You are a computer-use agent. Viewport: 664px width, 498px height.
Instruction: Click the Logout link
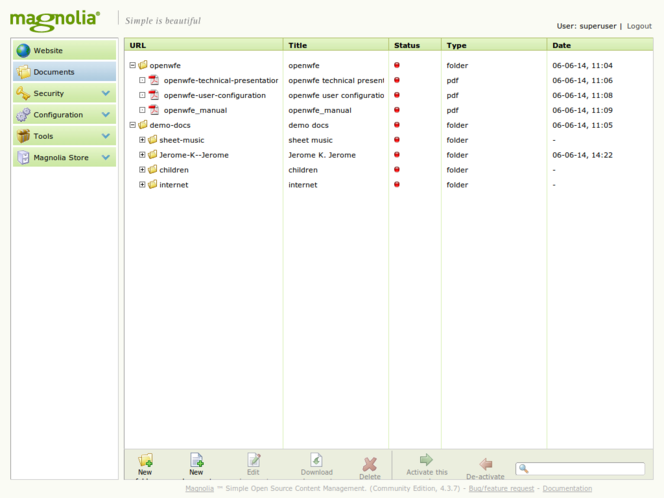coord(639,26)
